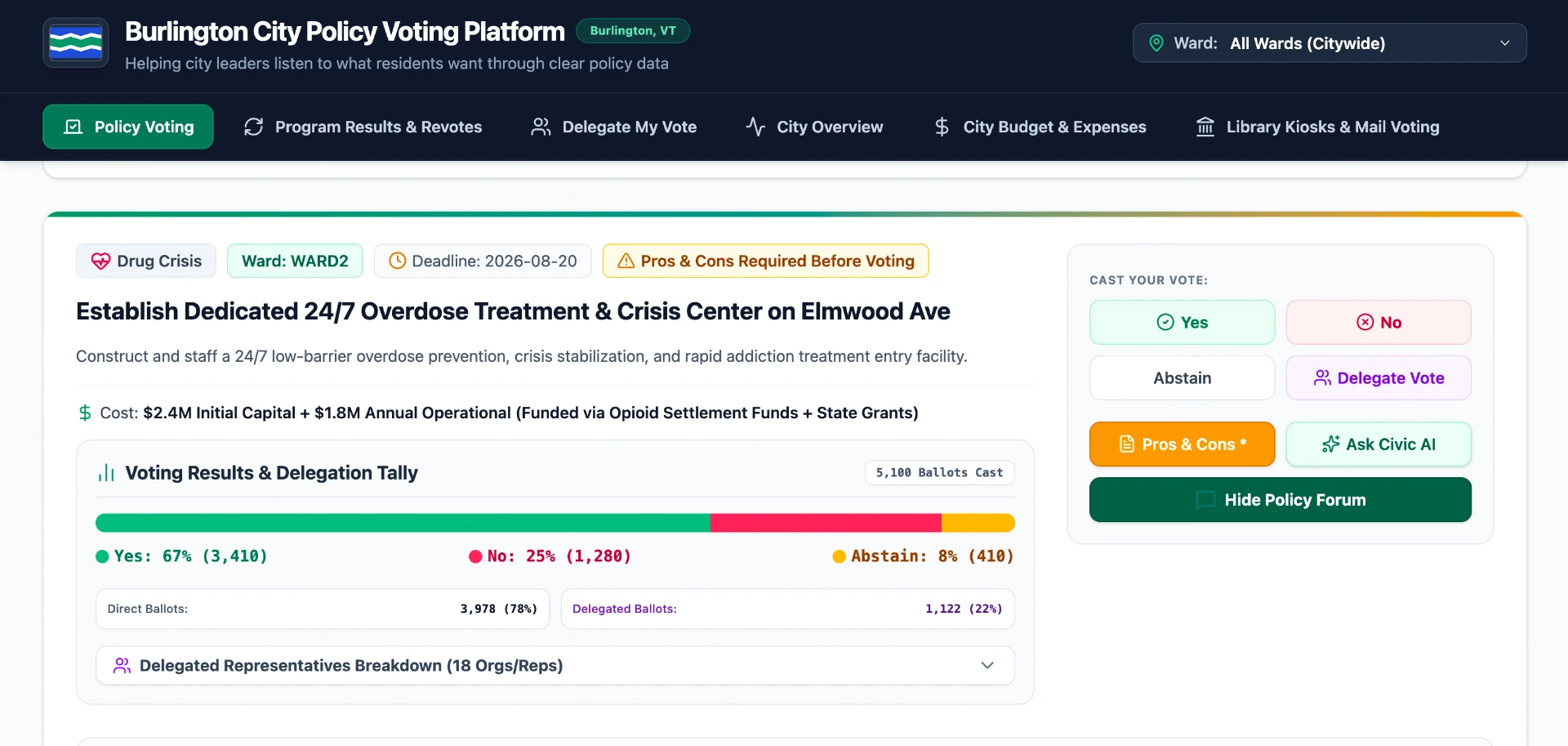Click the green Yes segment of results bar
1568x746 pixels.
pyautogui.click(x=403, y=523)
